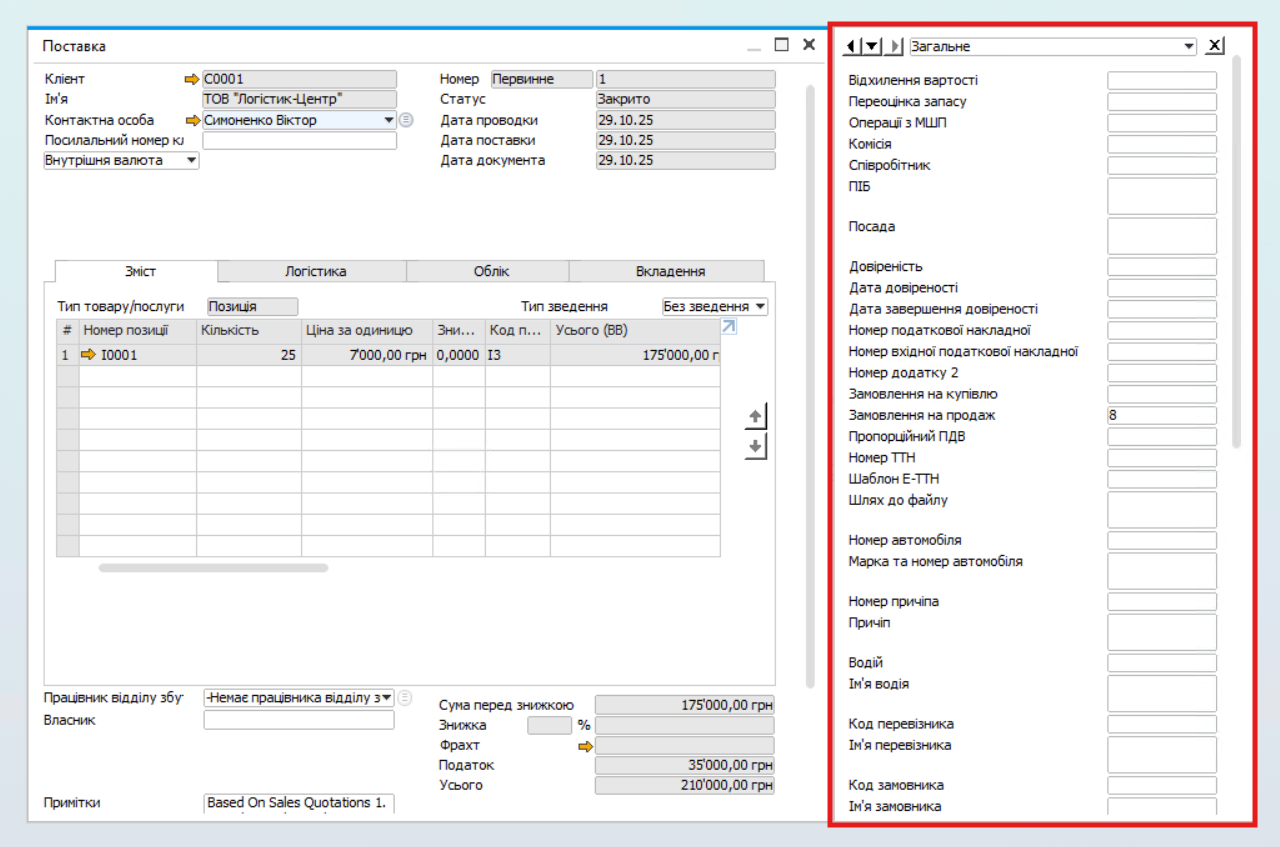The image size is (1280, 847).
Task: Move the row up with the up-arrow button
Action: click(x=756, y=417)
